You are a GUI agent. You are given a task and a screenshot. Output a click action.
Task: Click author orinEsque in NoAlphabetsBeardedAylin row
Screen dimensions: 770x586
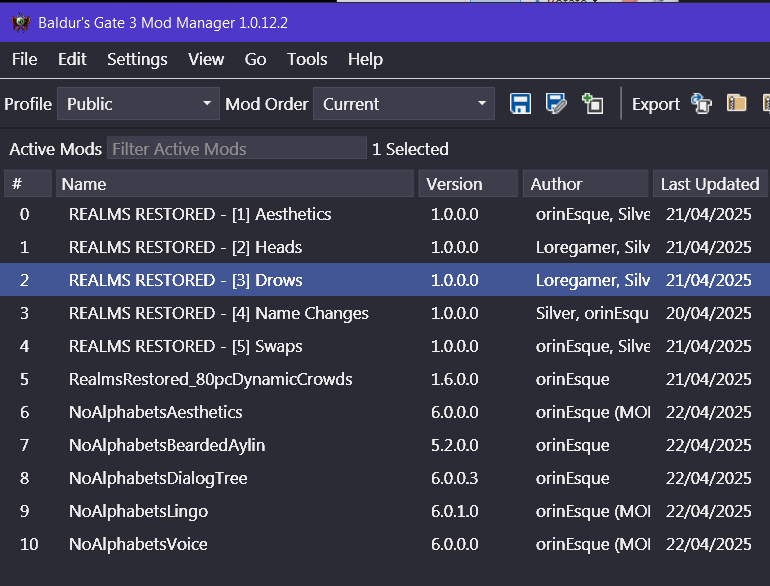click(x=573, y=445)
